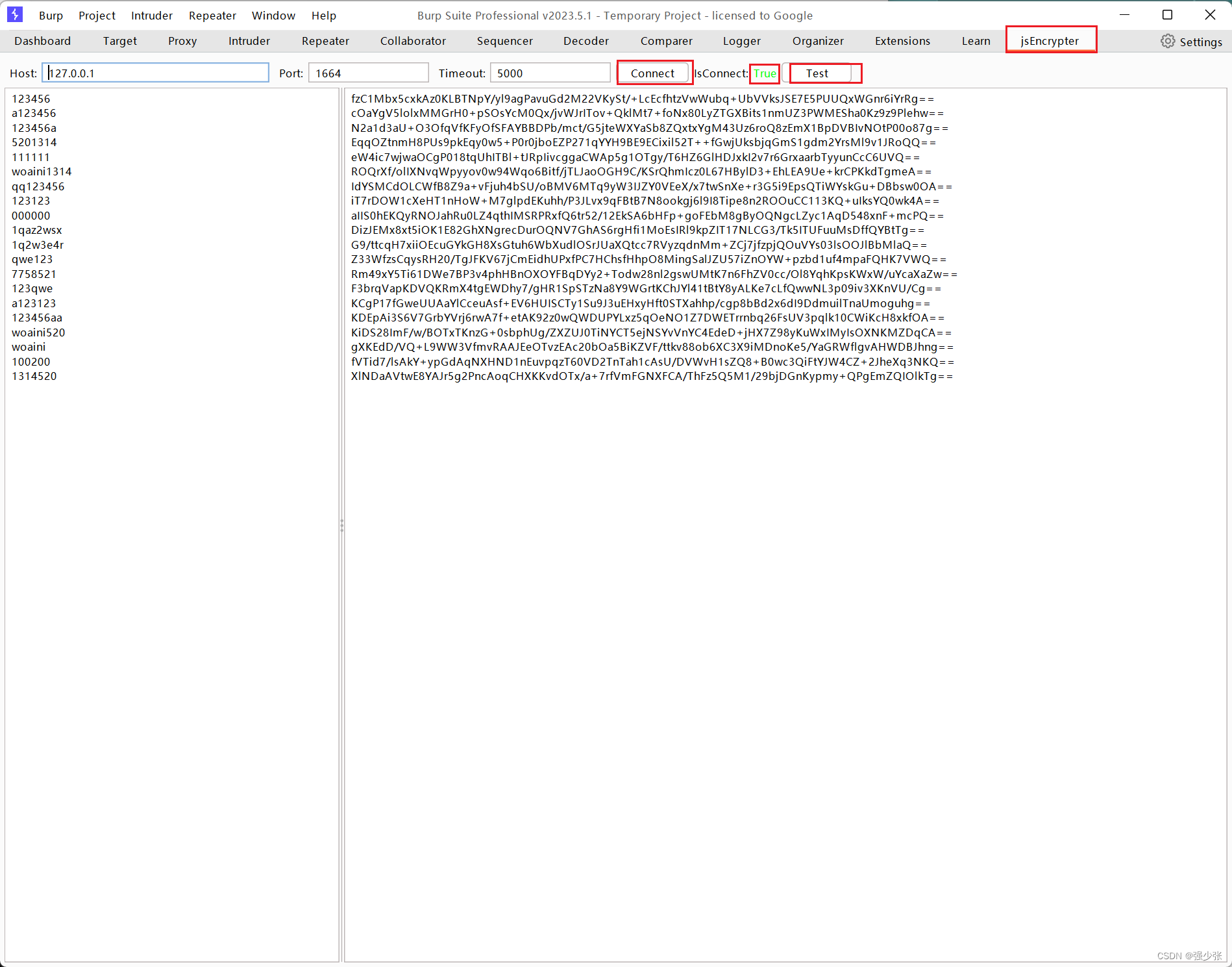The image size is (1232, 967).
Task: Click the plaintext entry '7758521'
Action: tap(34, 274)
